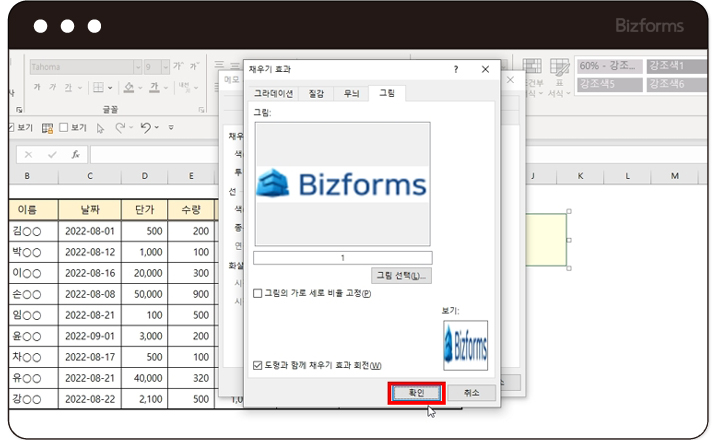The width and height of the screenshot is (715, 440).
Task: Click cell 2,100
Action: click(x=145, y=399)
